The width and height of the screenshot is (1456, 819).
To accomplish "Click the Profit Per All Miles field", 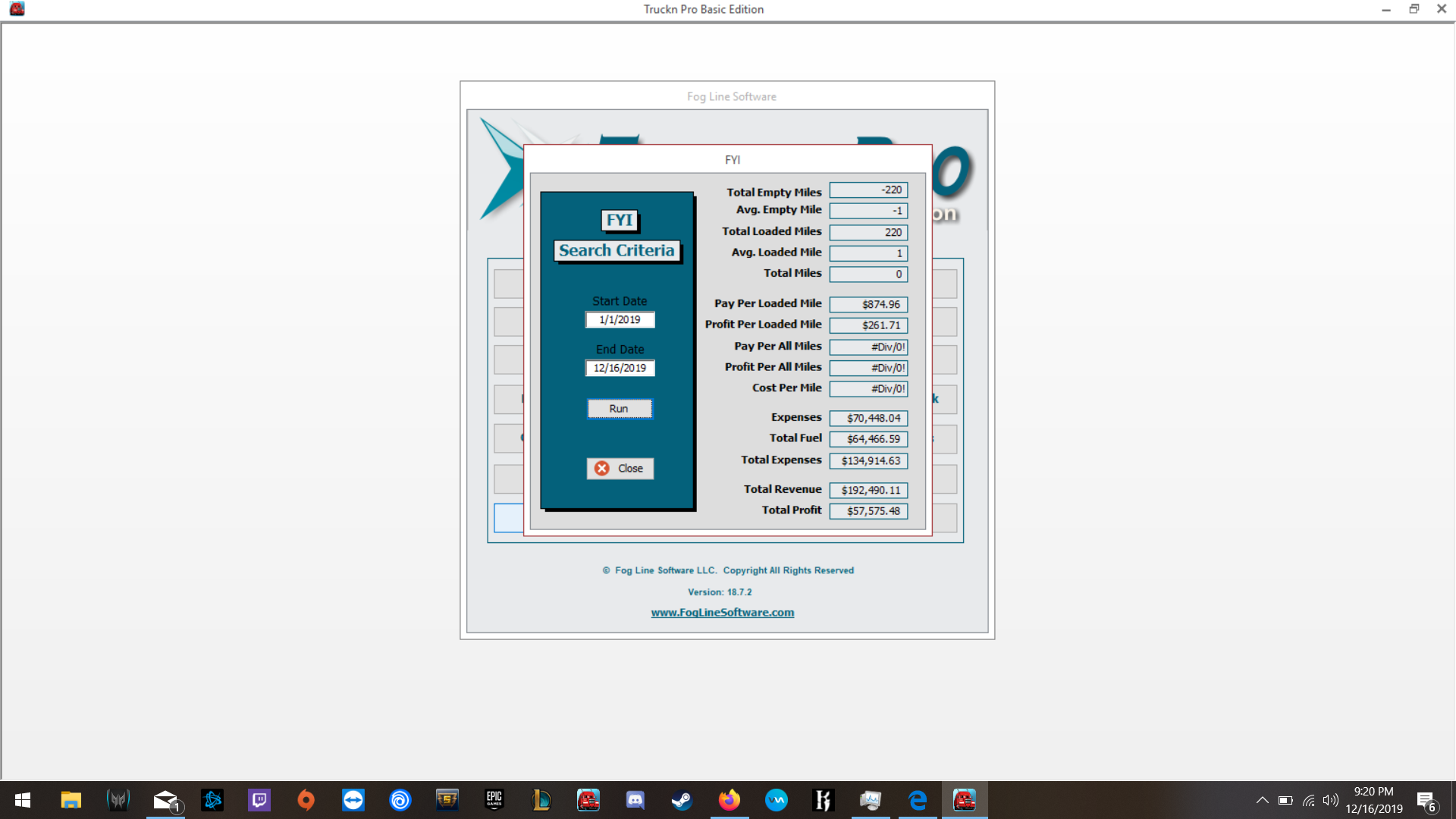I will pos(868,368).
